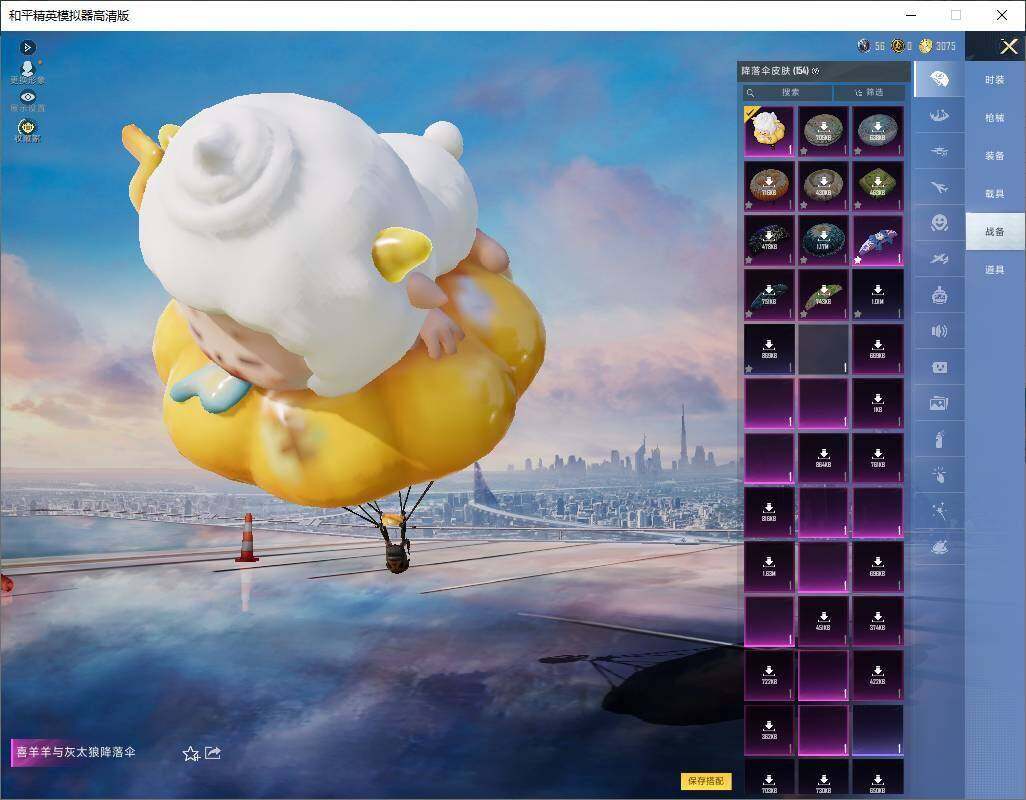Select the airplane skin category icon

pyautogui.click(x=939, y=188)
